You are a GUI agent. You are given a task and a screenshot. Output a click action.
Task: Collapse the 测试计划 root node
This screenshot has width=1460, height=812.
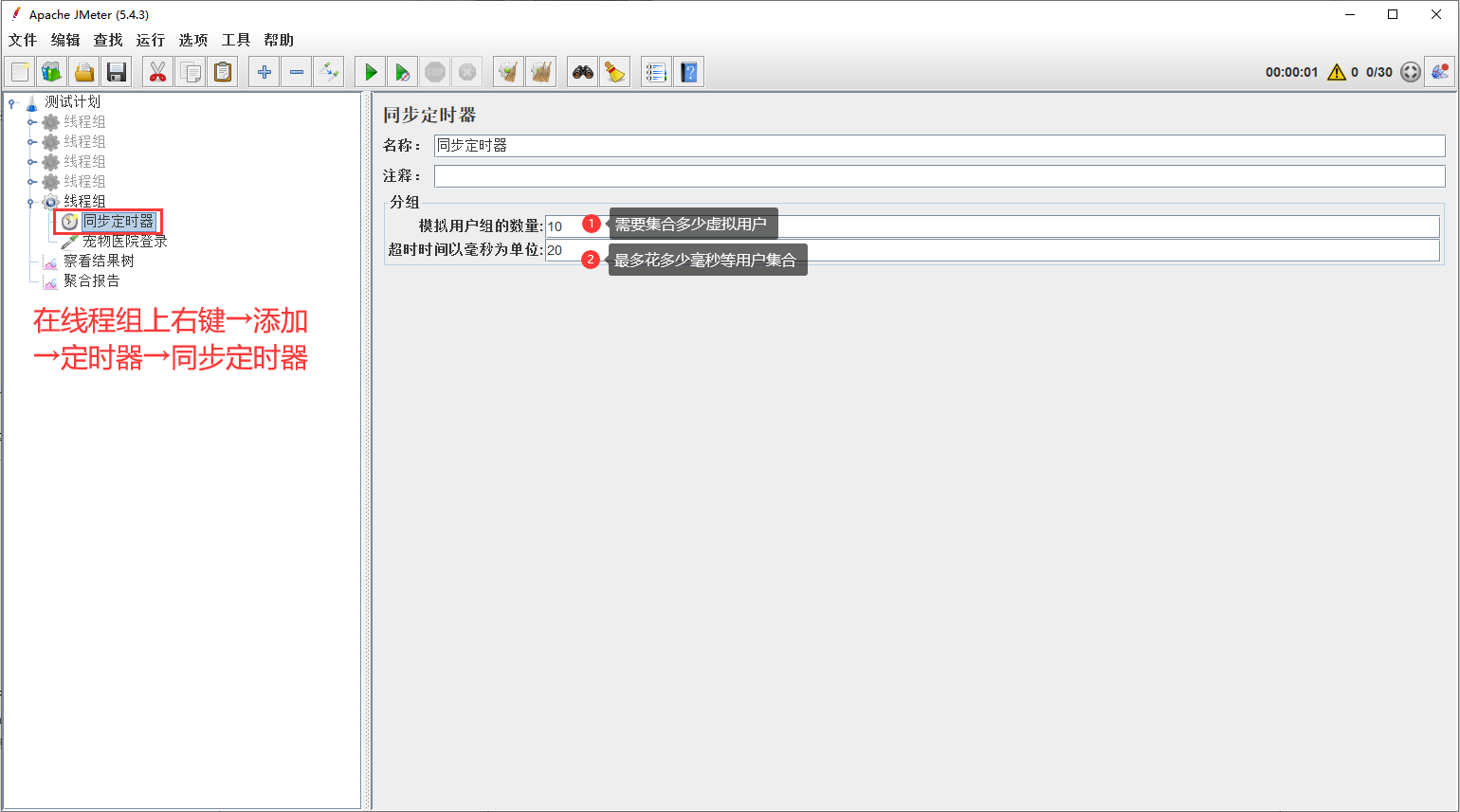pyautogui.click(x=11, y=102)
